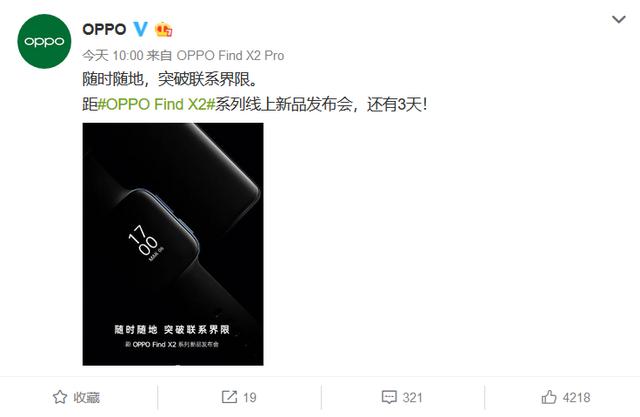Click the blue V verified badge
This screenshot has height=417, width=640.
(140, 29)
